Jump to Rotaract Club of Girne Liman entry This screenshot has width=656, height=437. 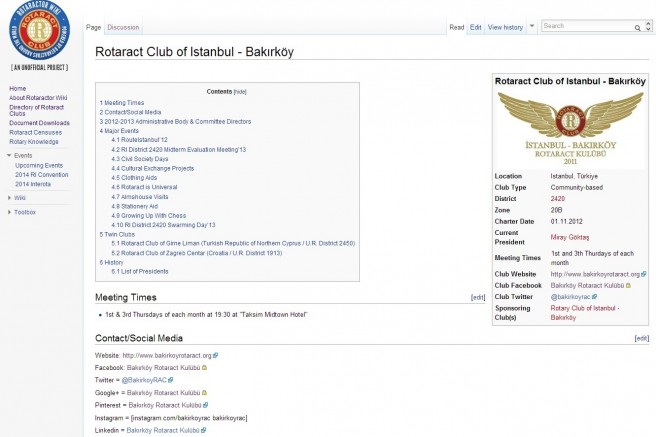233,243
